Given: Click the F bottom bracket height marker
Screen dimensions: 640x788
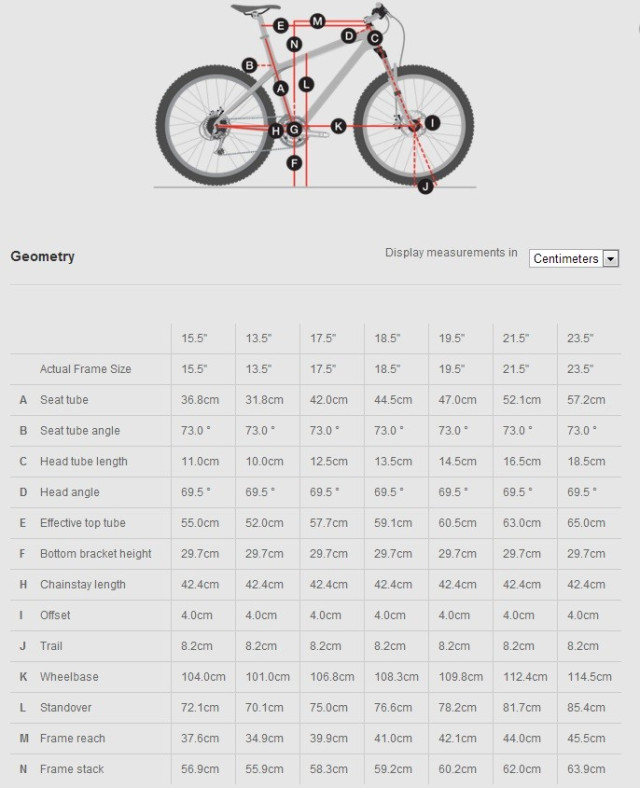Looking at the screenshot, I should (294, 163).
